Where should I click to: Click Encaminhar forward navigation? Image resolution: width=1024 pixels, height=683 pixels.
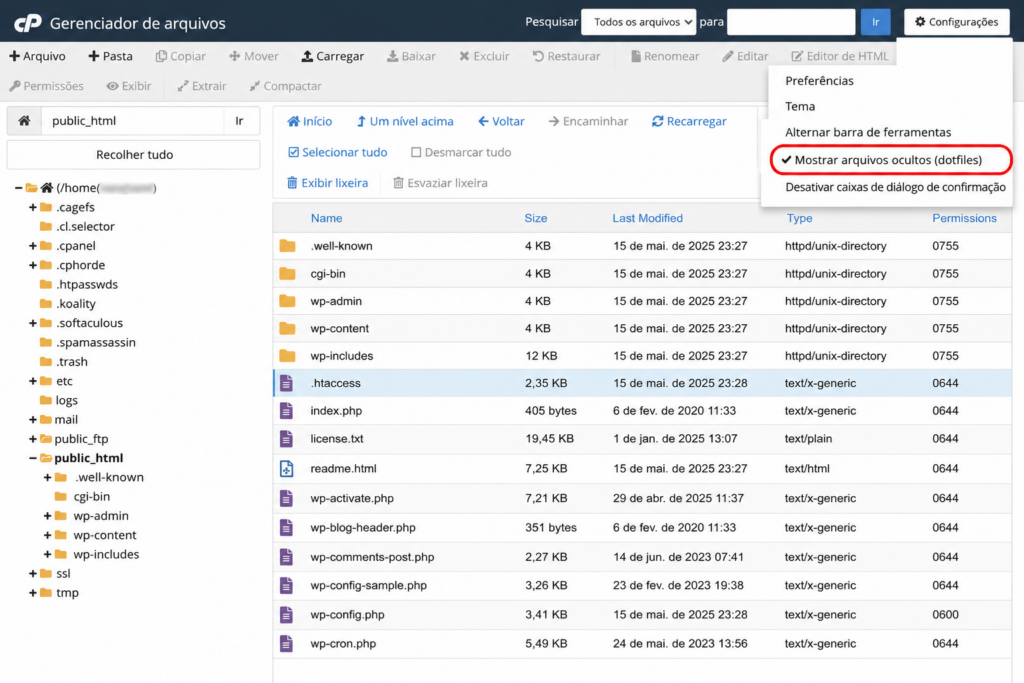[x=588, y=121]
